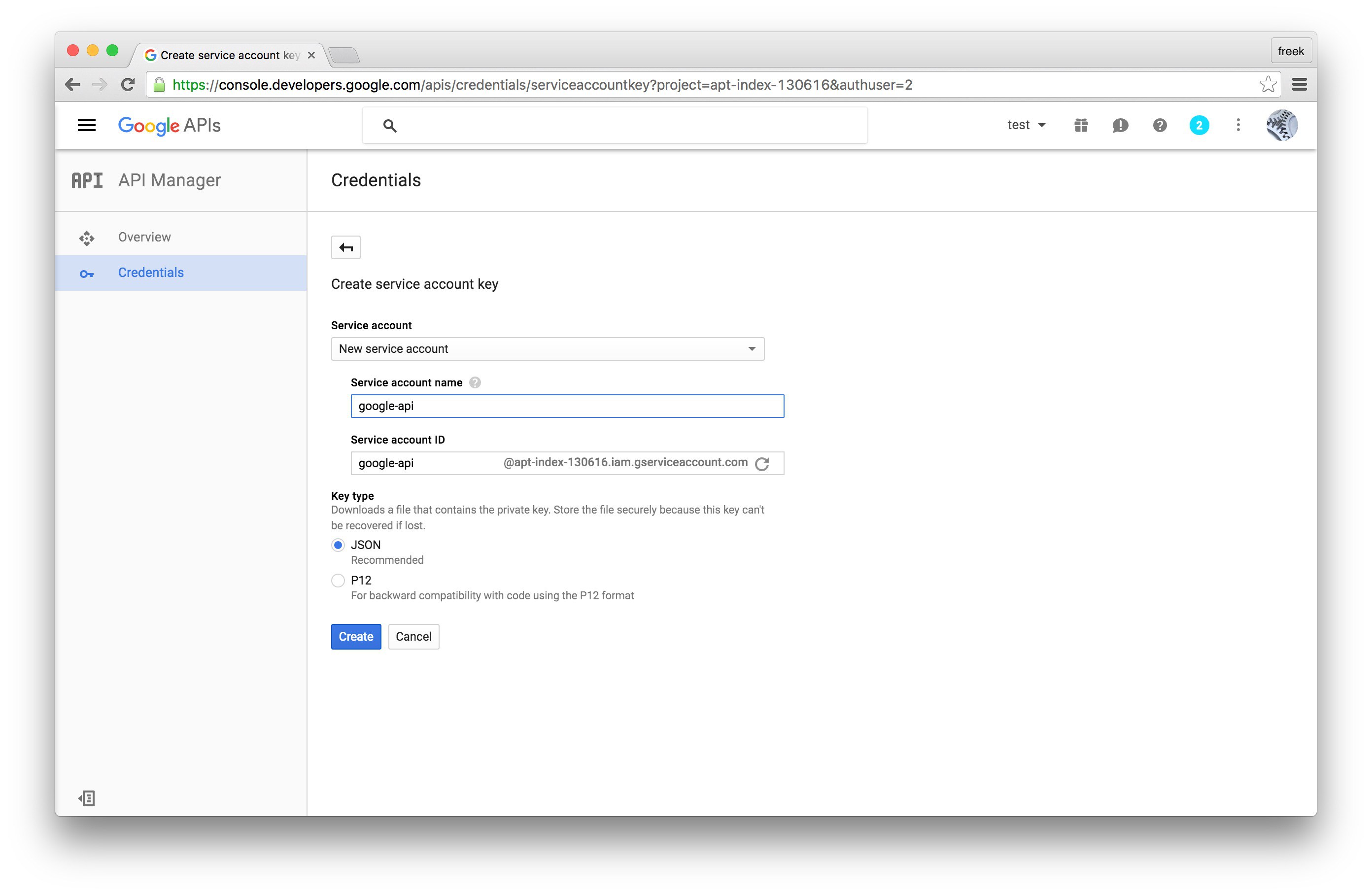Click the Cancel button
This screenshot has width=1372, height=895.
pyautogui.click(x=413, y=637)
